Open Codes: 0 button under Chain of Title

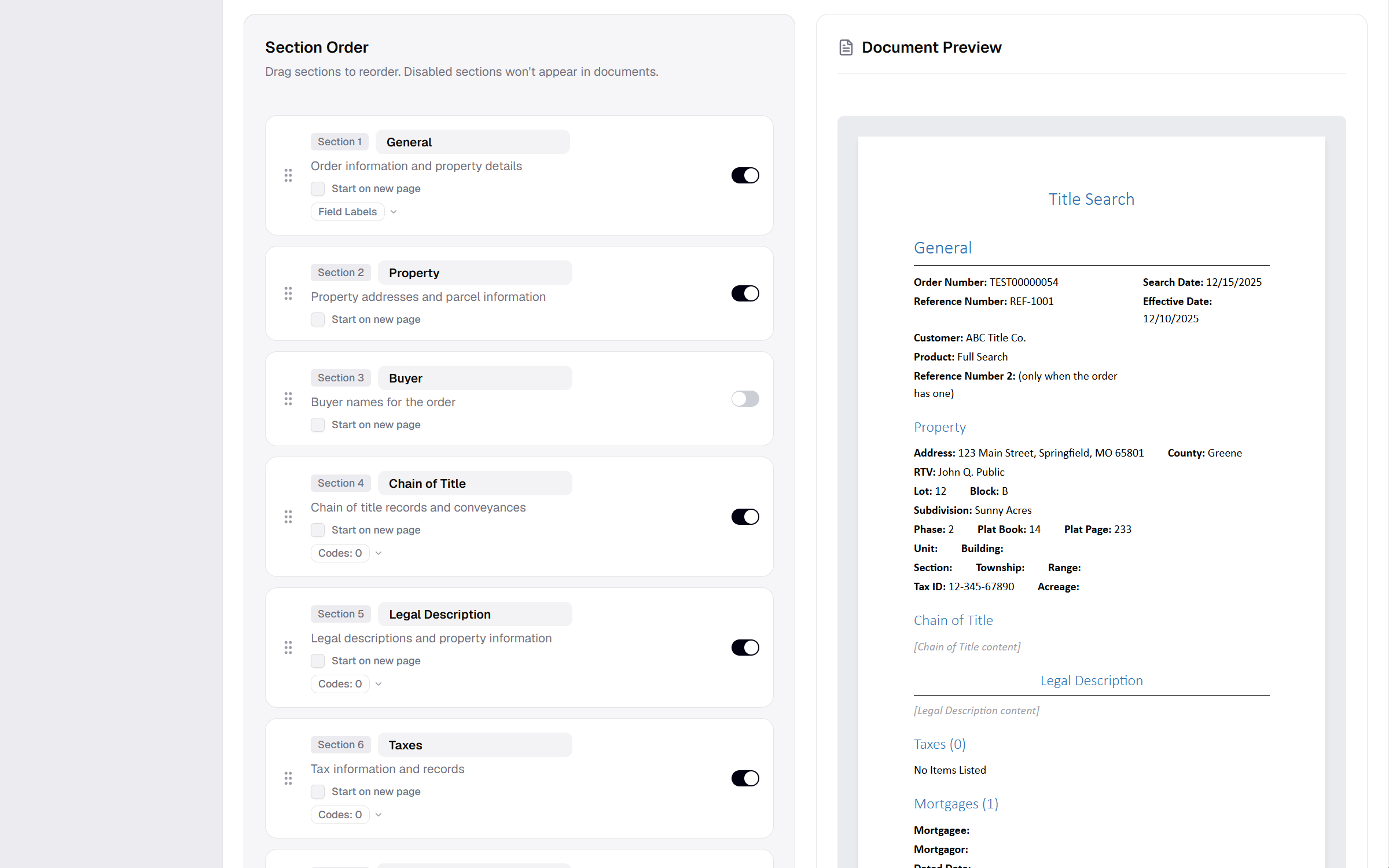pos(340,553)
